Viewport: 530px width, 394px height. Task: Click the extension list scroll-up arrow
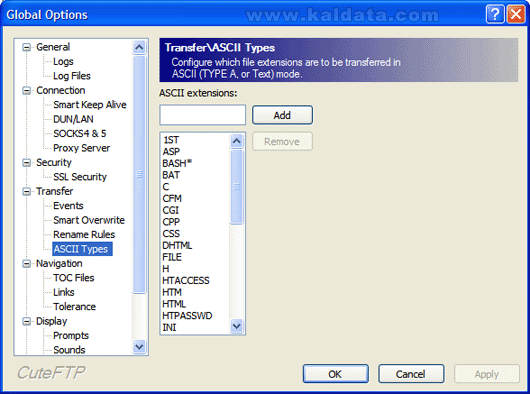point(237,141)
